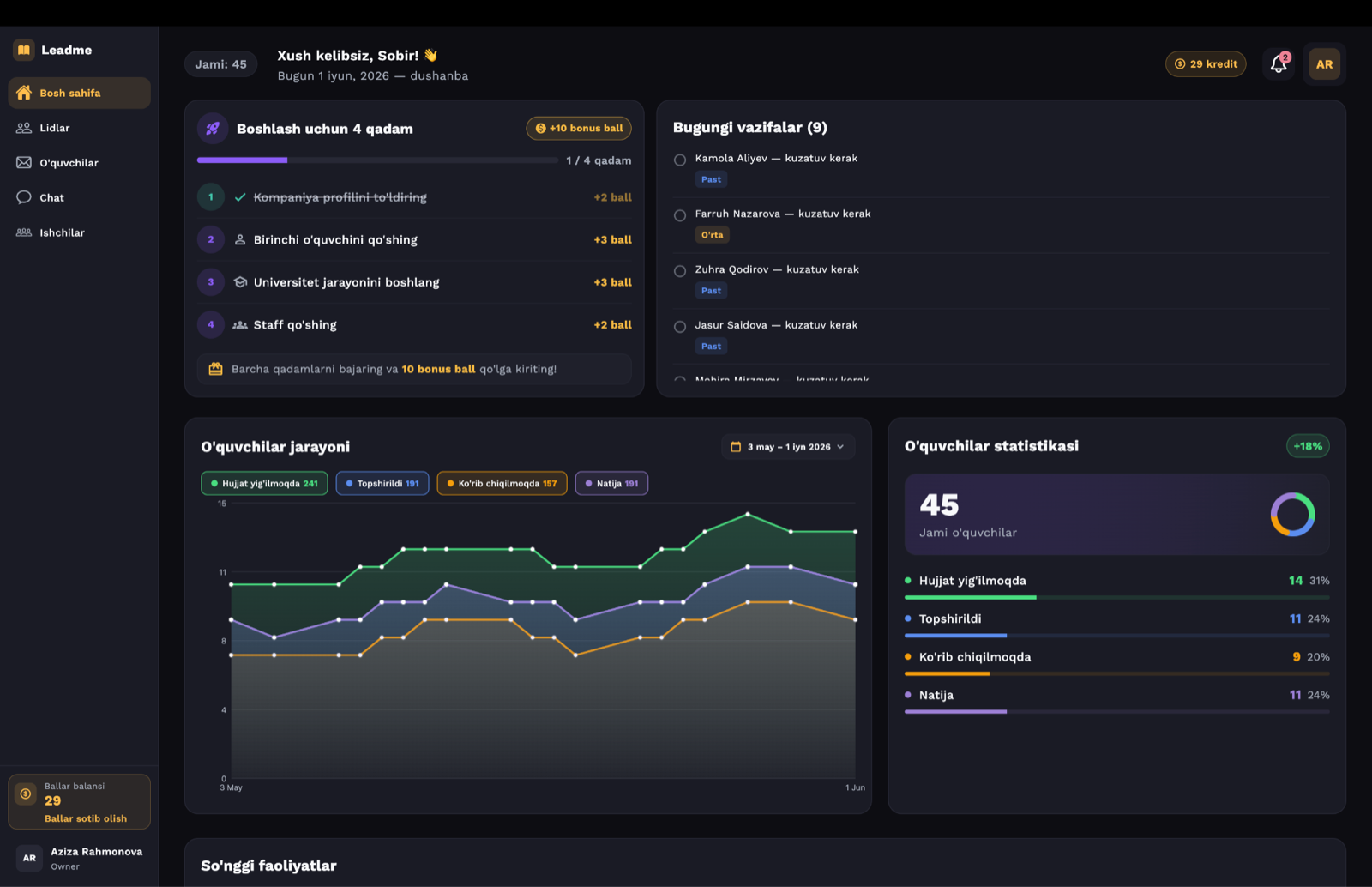Image resolution: width=1372 pixels, height=887 pixels.
Task: Go to Bosh sahifa in the sidebar
Action: click(79, 93)
